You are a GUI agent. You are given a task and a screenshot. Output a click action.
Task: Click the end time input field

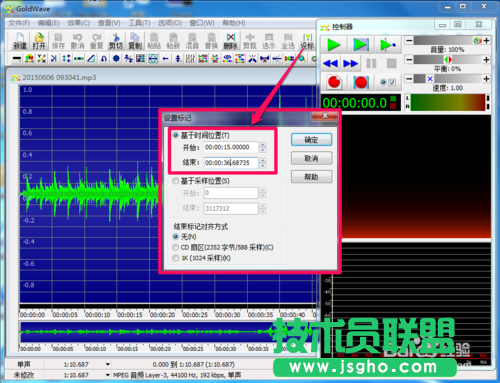[x=231, y=163]
